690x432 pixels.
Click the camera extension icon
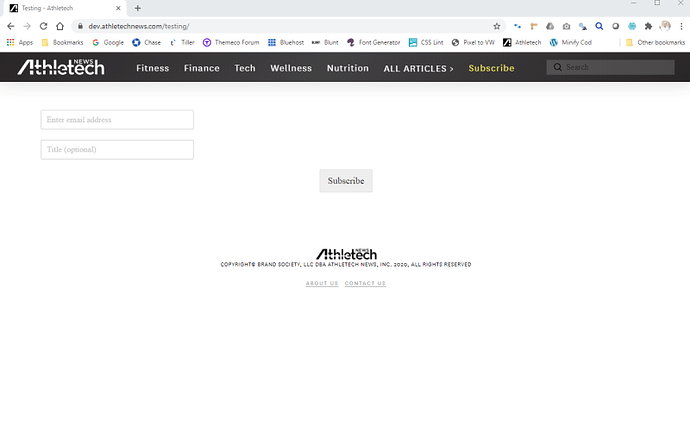(566, 26)
